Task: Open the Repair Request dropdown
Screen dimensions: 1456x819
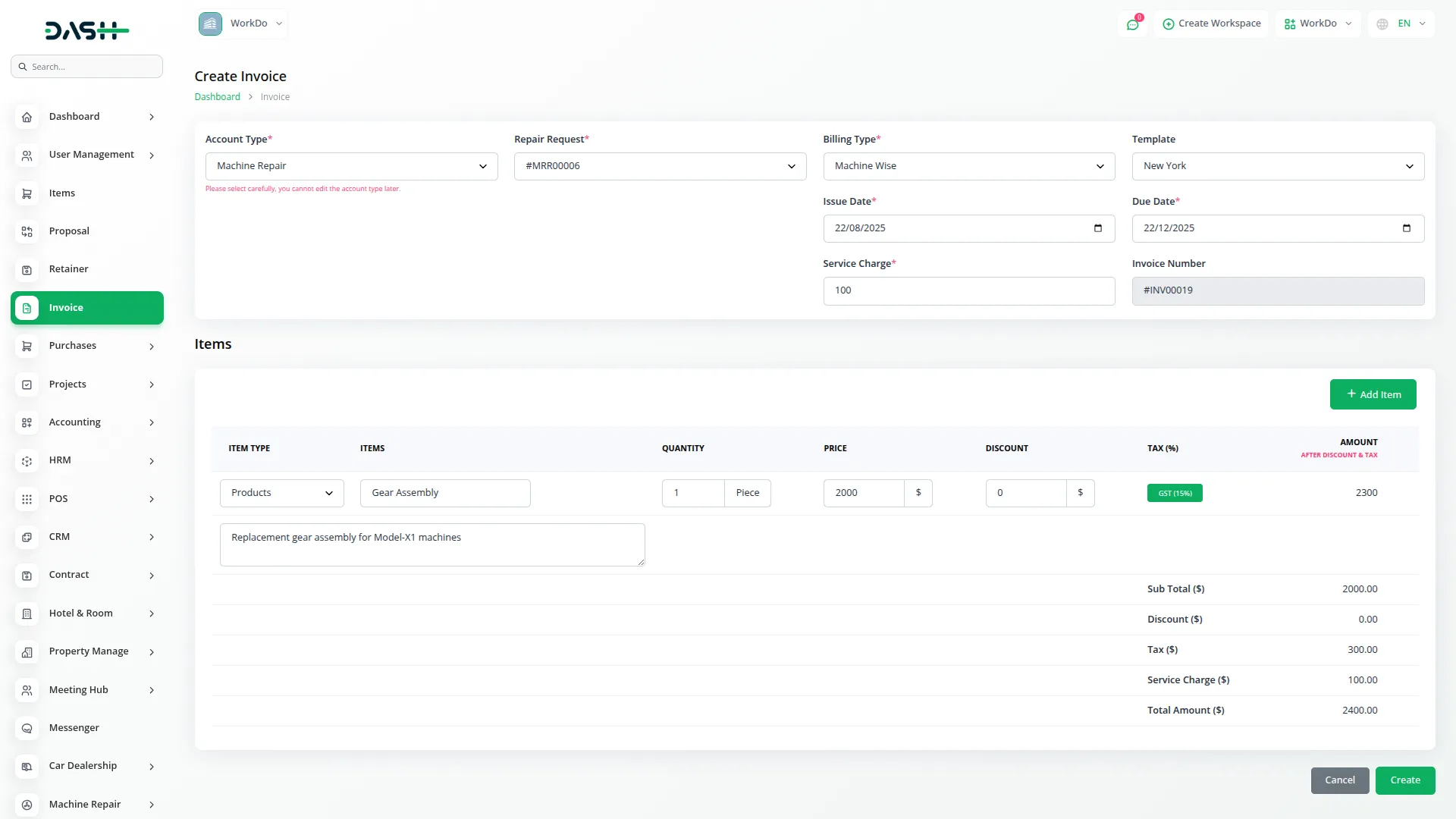Action: point(660,166)
